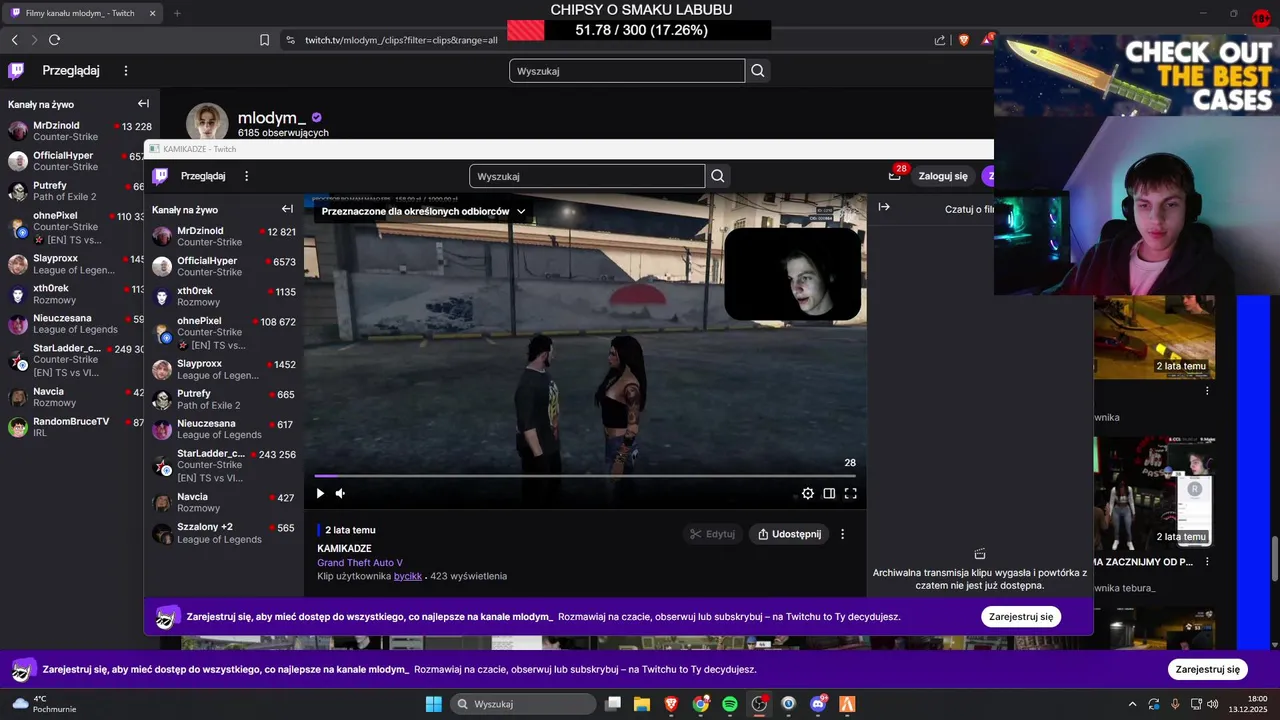Click Twitch logo in background window

click(x=16, y=71)
